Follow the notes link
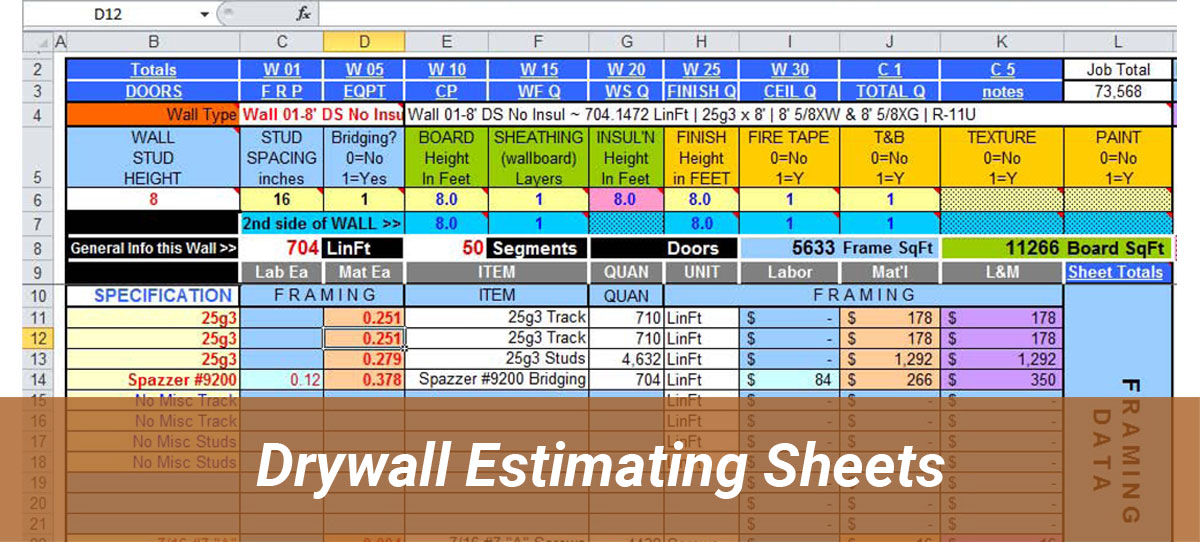The width and height of the screenshot is (1200, 542). [x=1002, y=91]
